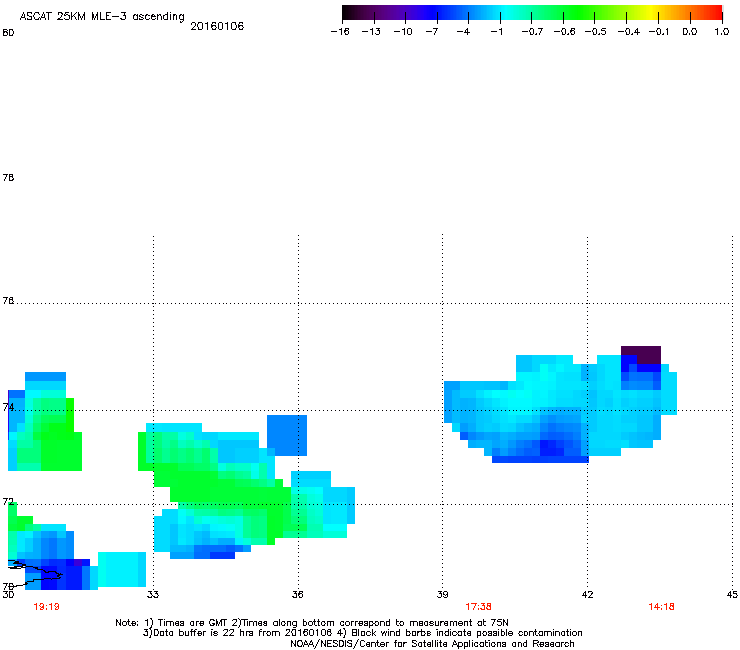Click the 1.0 colorbar label
740x650 pixels.
click(x=722, y=32)
